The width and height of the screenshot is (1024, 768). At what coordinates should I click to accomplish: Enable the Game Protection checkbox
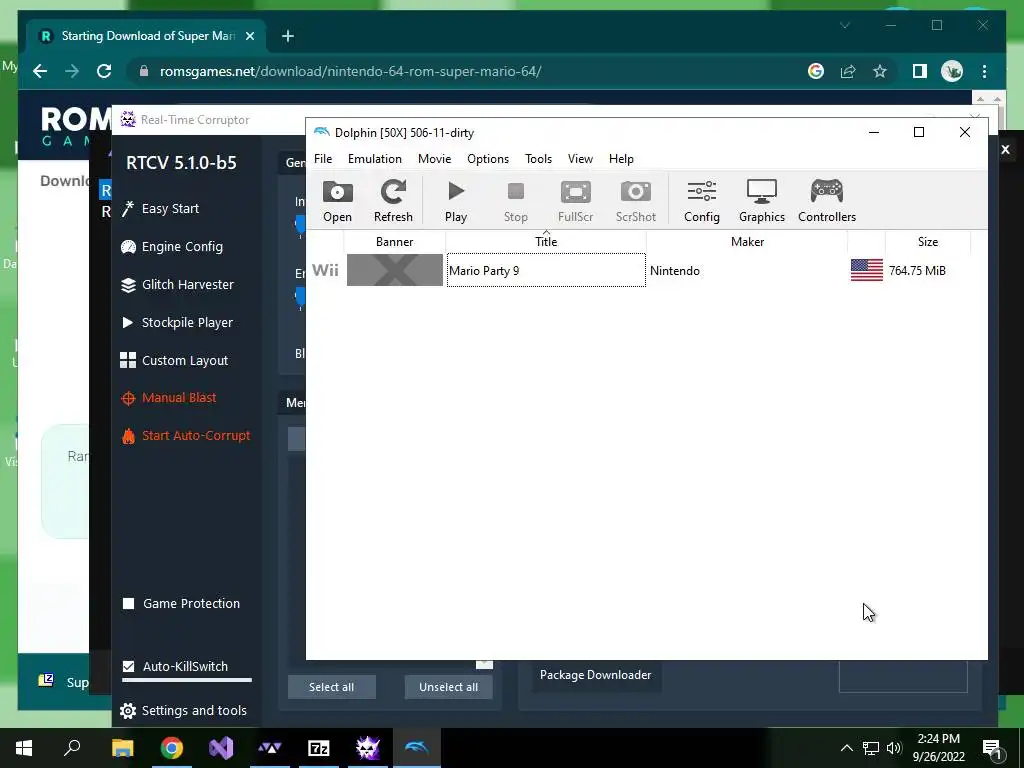(129, 603)
